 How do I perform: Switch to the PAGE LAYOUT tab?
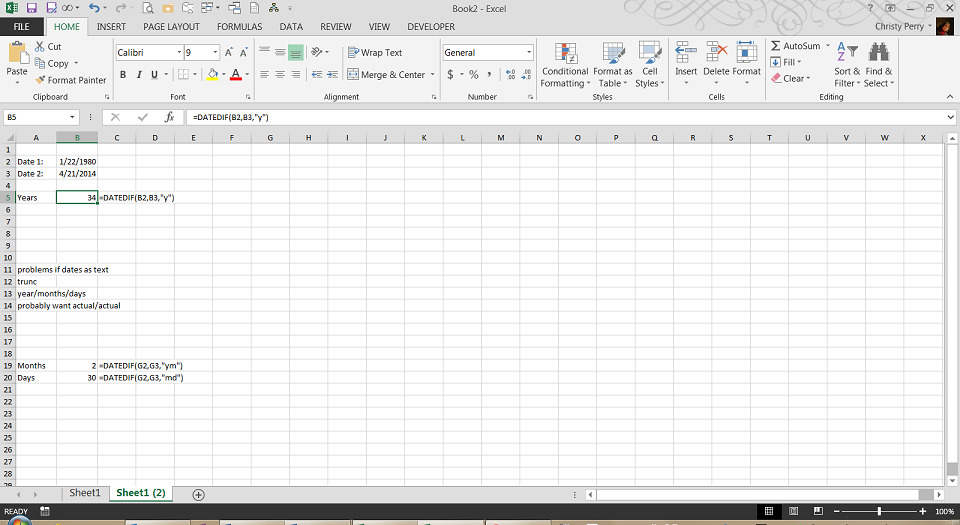[171, 27]
